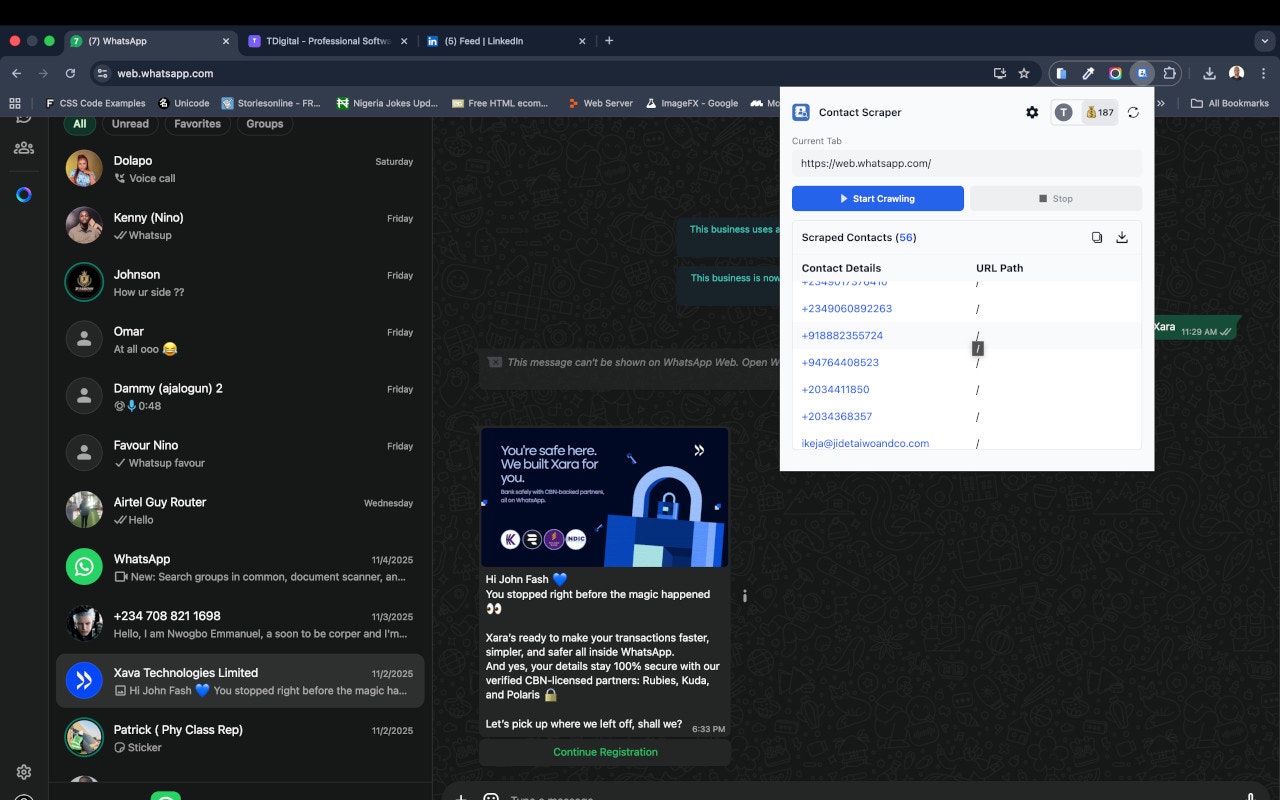Open the ImageFX - Google bookmark
This screenshot has height=800, width=1280.
(692, 103)
